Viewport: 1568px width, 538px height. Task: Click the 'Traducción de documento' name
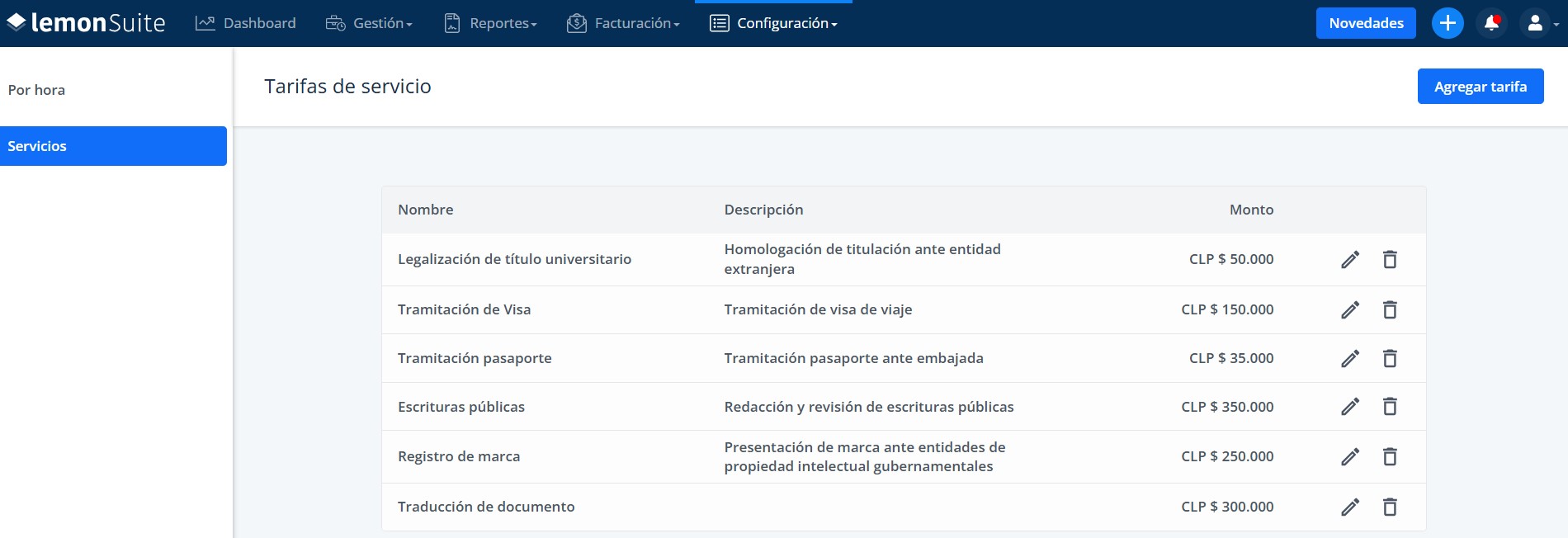[x=486, y=507]
